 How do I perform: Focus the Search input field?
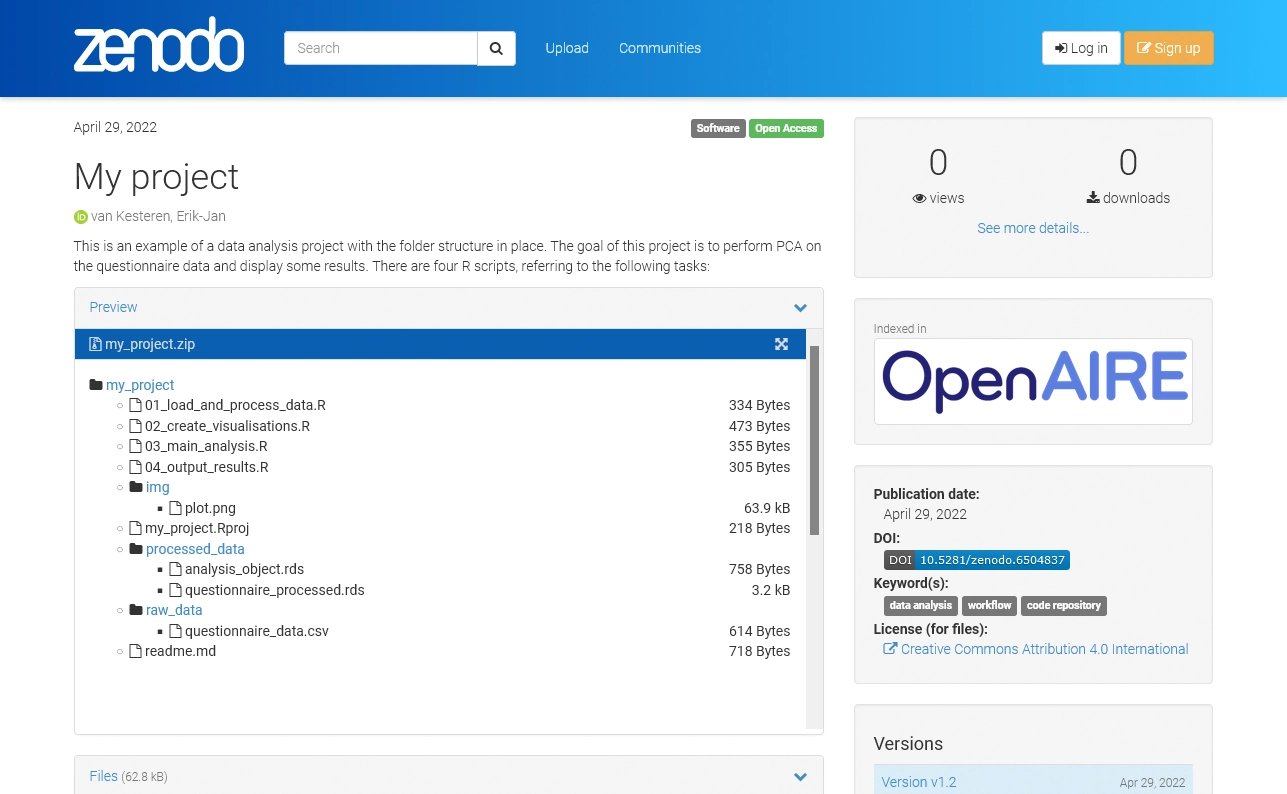tap(381, 48)
